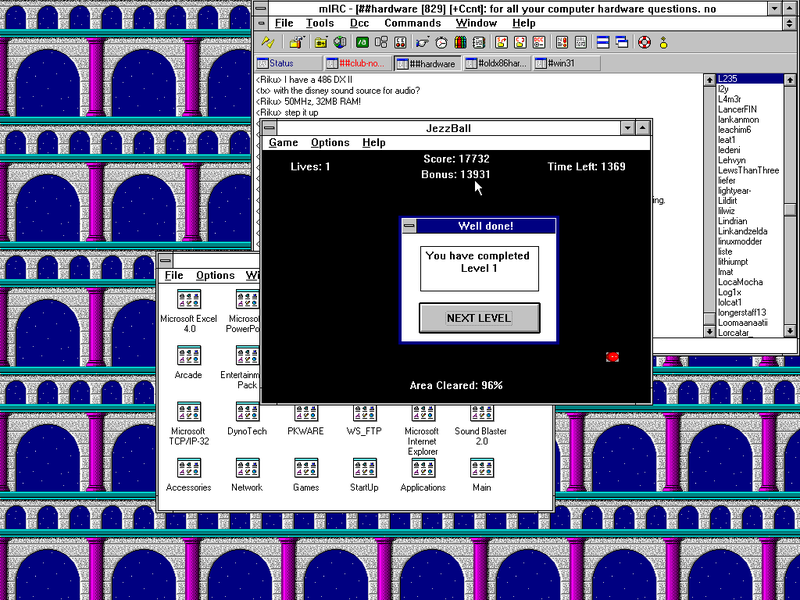
Task: Open mIRC Options via folder-and-hammer icon
Action: coord(296,43)
